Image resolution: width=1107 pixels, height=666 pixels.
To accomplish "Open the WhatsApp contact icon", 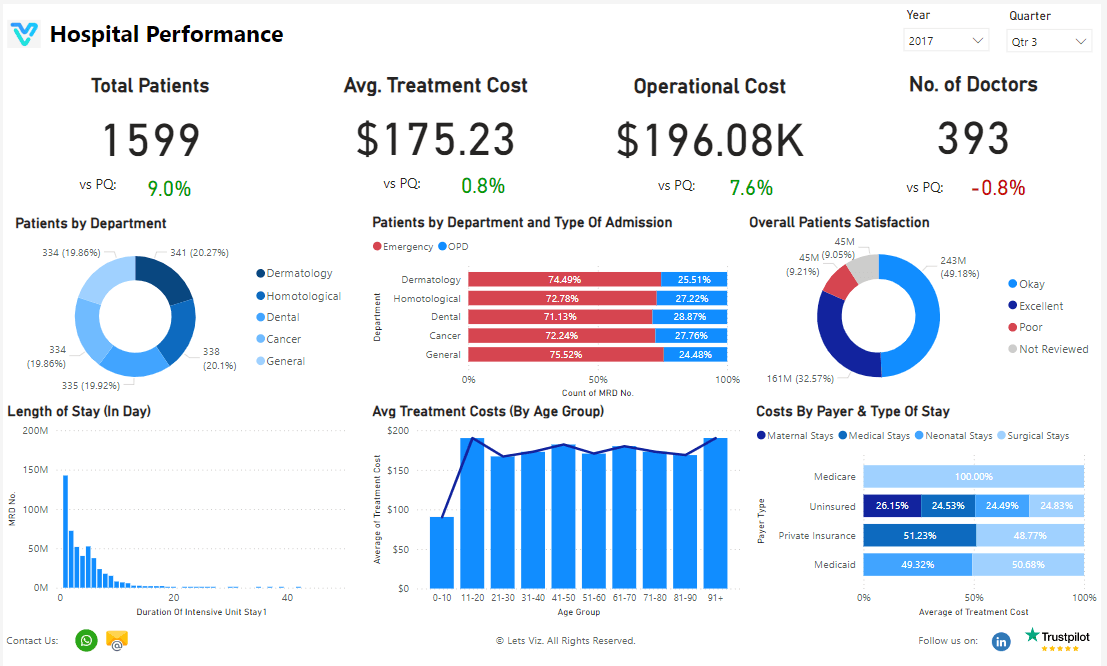I will (86, 640).
